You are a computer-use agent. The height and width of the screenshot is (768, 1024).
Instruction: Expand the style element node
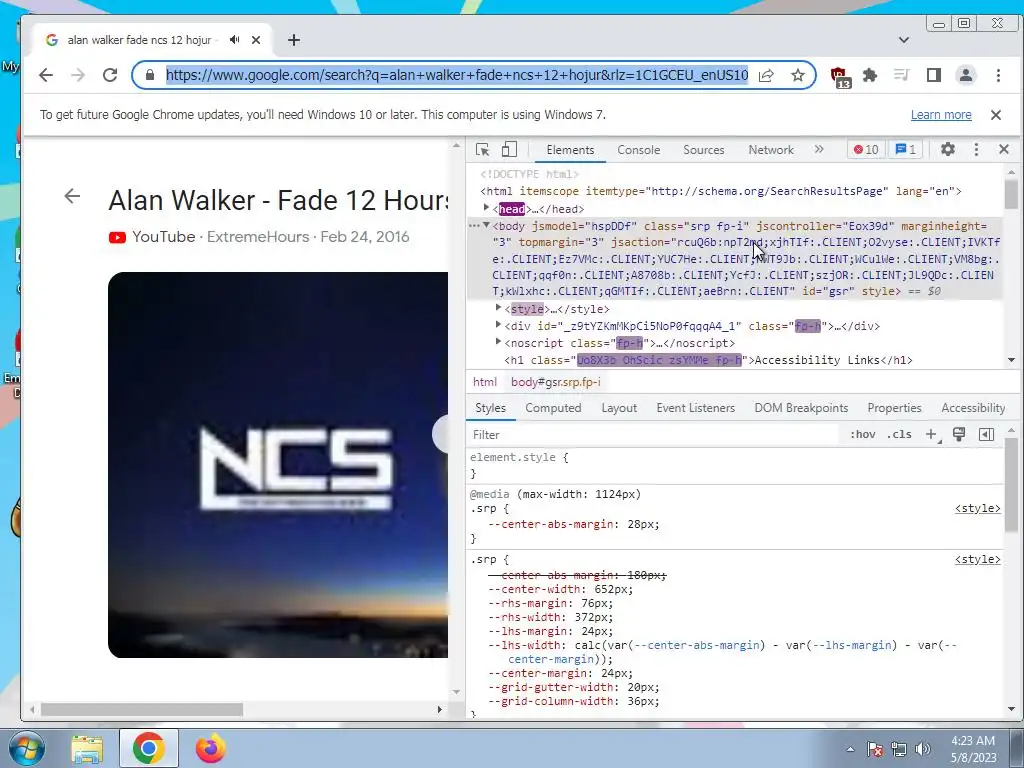(x=498, y=308)
